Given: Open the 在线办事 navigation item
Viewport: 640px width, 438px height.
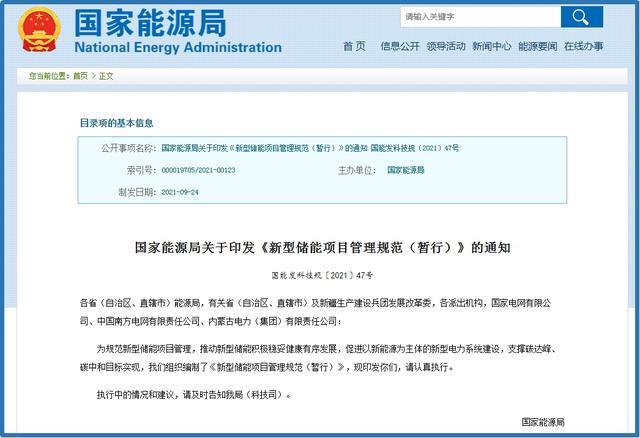Looking at the screenshot, I should click(583, 46).
